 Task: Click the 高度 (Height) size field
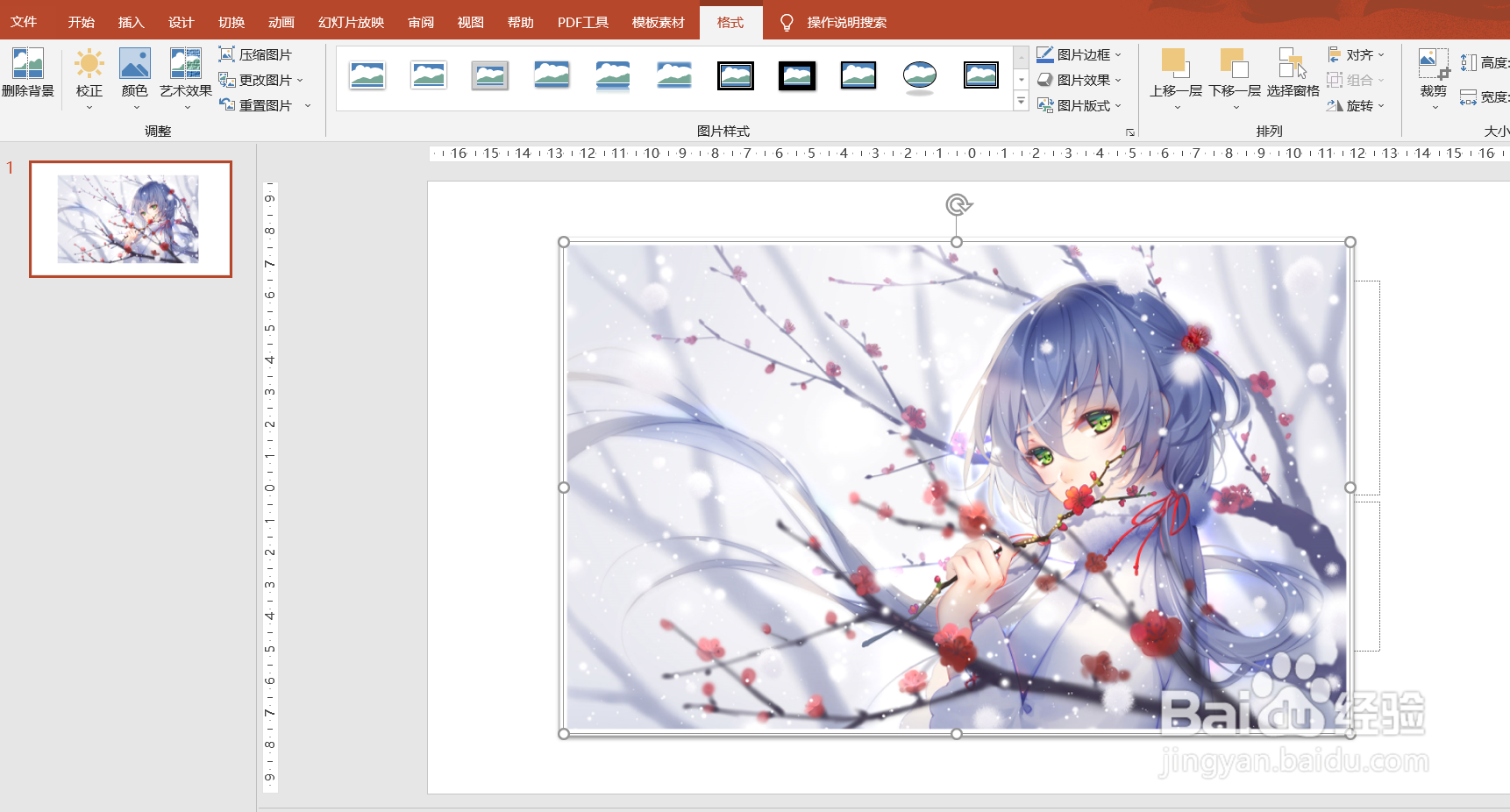click(x=1485, y=63)
